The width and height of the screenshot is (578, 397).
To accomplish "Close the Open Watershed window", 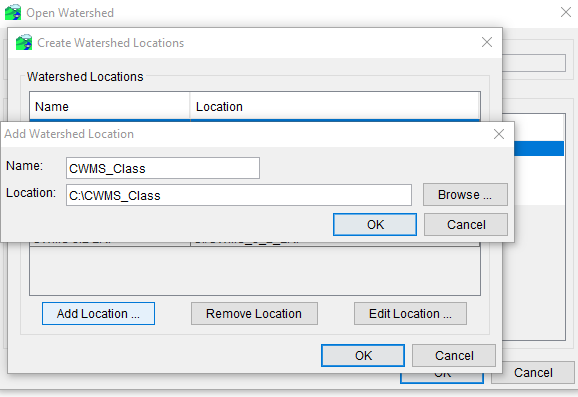I will (x=565, y=12).
